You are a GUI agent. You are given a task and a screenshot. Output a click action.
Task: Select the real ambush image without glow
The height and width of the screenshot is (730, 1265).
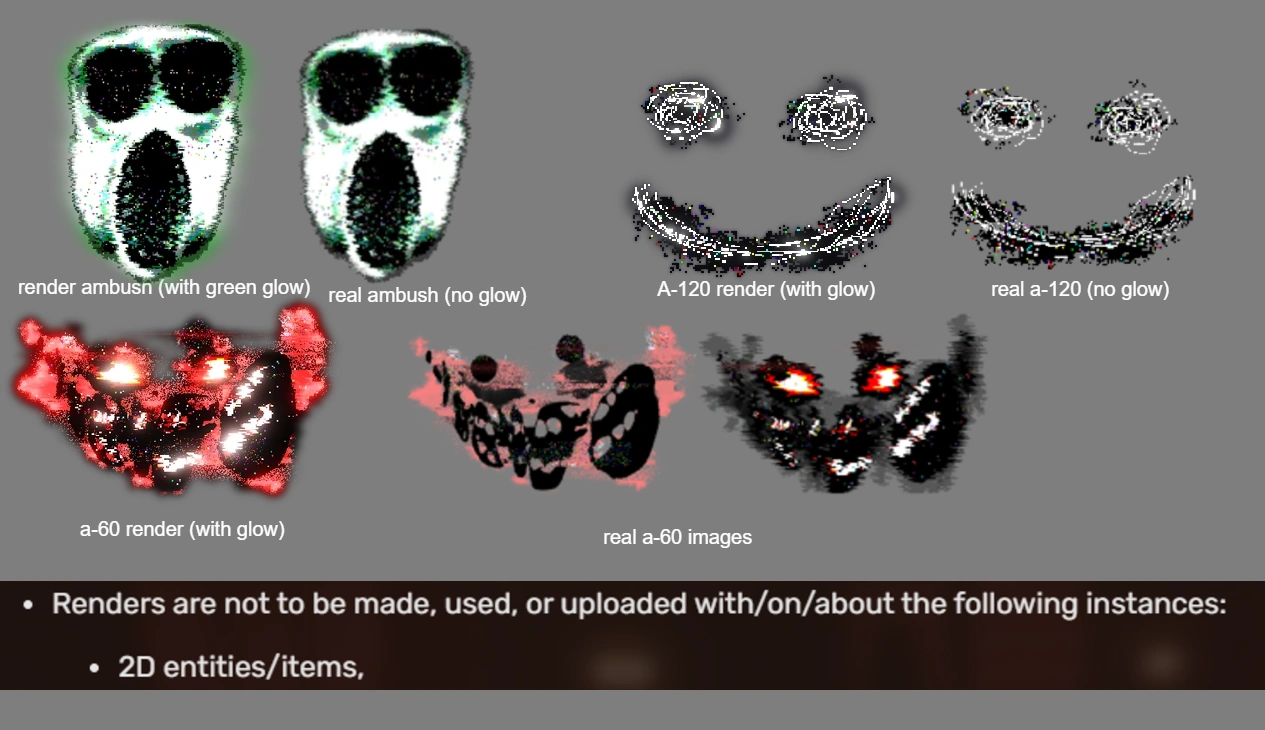click(x=386, y=158)
